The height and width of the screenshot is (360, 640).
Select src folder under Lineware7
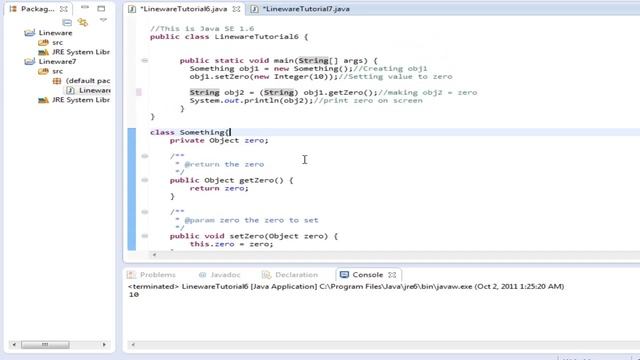(x=58, y=71)
